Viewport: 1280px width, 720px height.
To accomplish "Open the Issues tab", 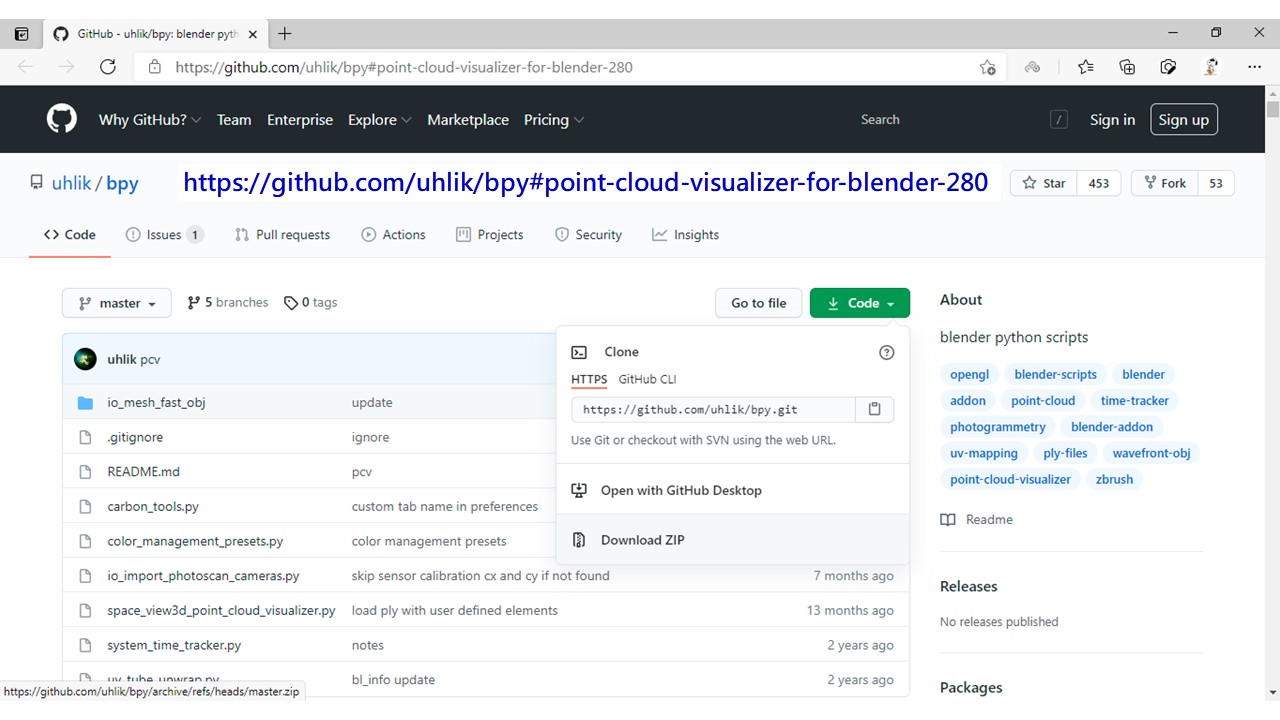I will pos(164,234).
